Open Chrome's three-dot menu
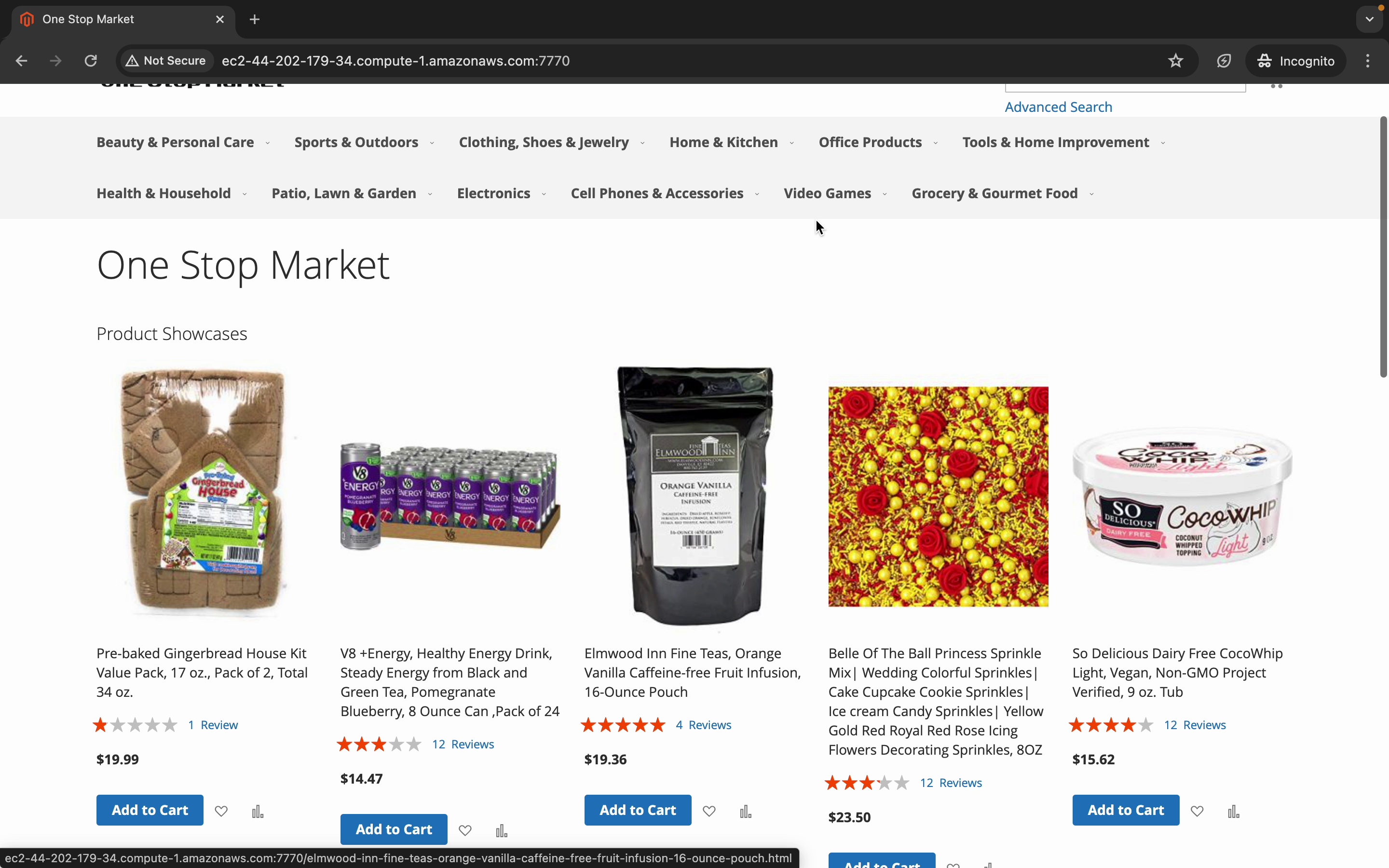Image resolution: width=1389 pixels, height=868 pixels. (1368, 61)
